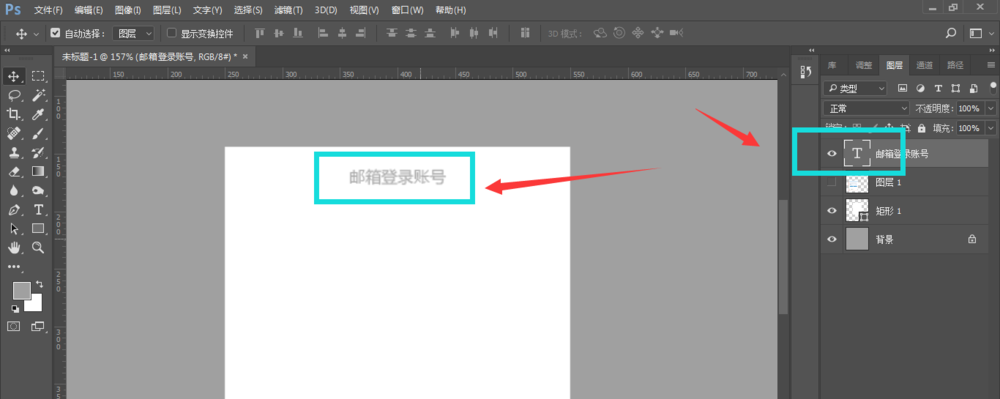Open the 正常 blend mode dropdown
Image resolution: width=1000 pixels, height=399 pixels.
(x=866, y=109)
